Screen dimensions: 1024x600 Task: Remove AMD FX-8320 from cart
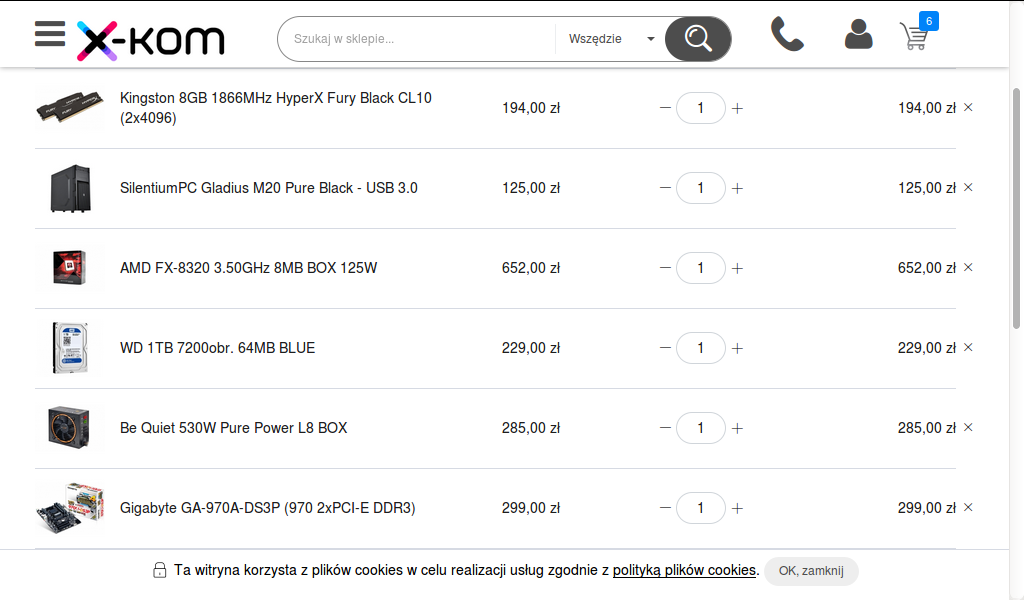click(968, 267)
